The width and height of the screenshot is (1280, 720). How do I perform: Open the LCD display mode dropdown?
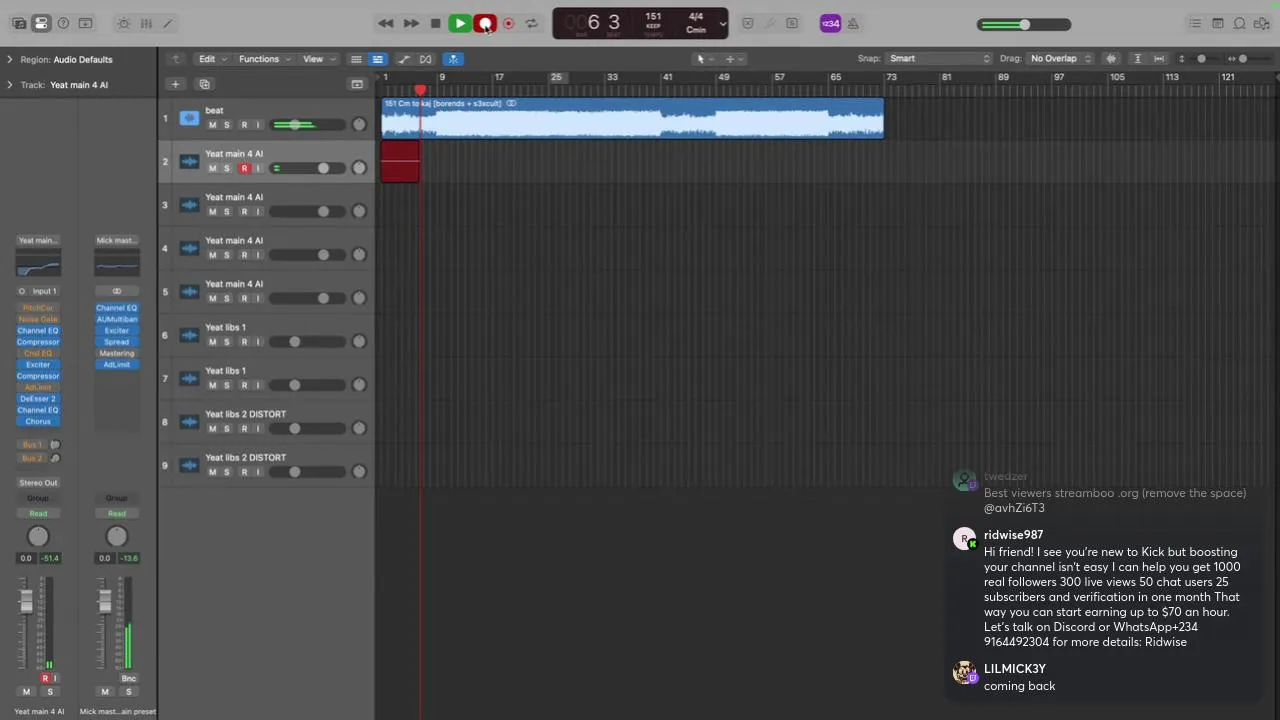pos(722,24)
